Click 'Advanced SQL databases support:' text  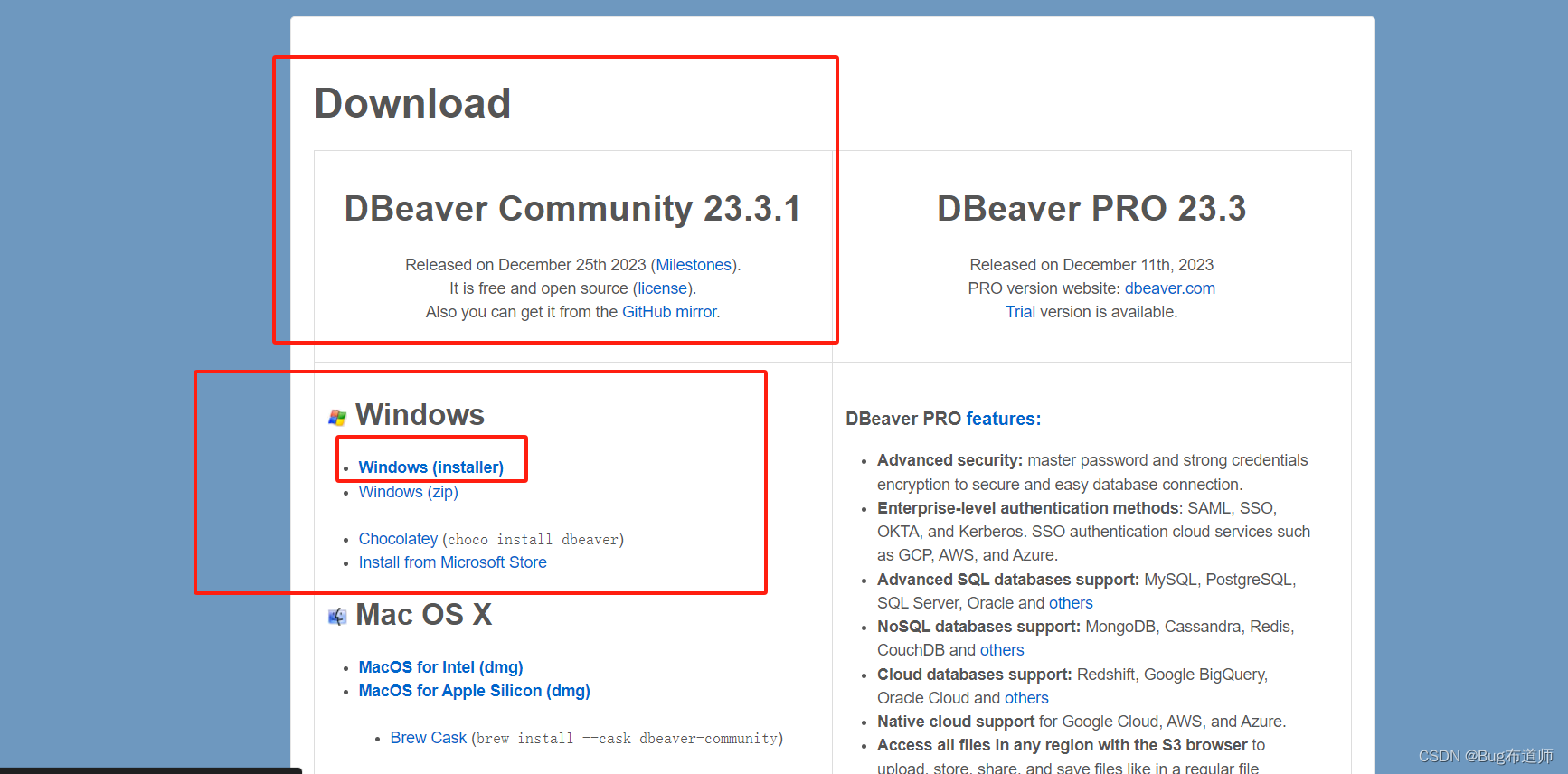(x=1008, y=580)
